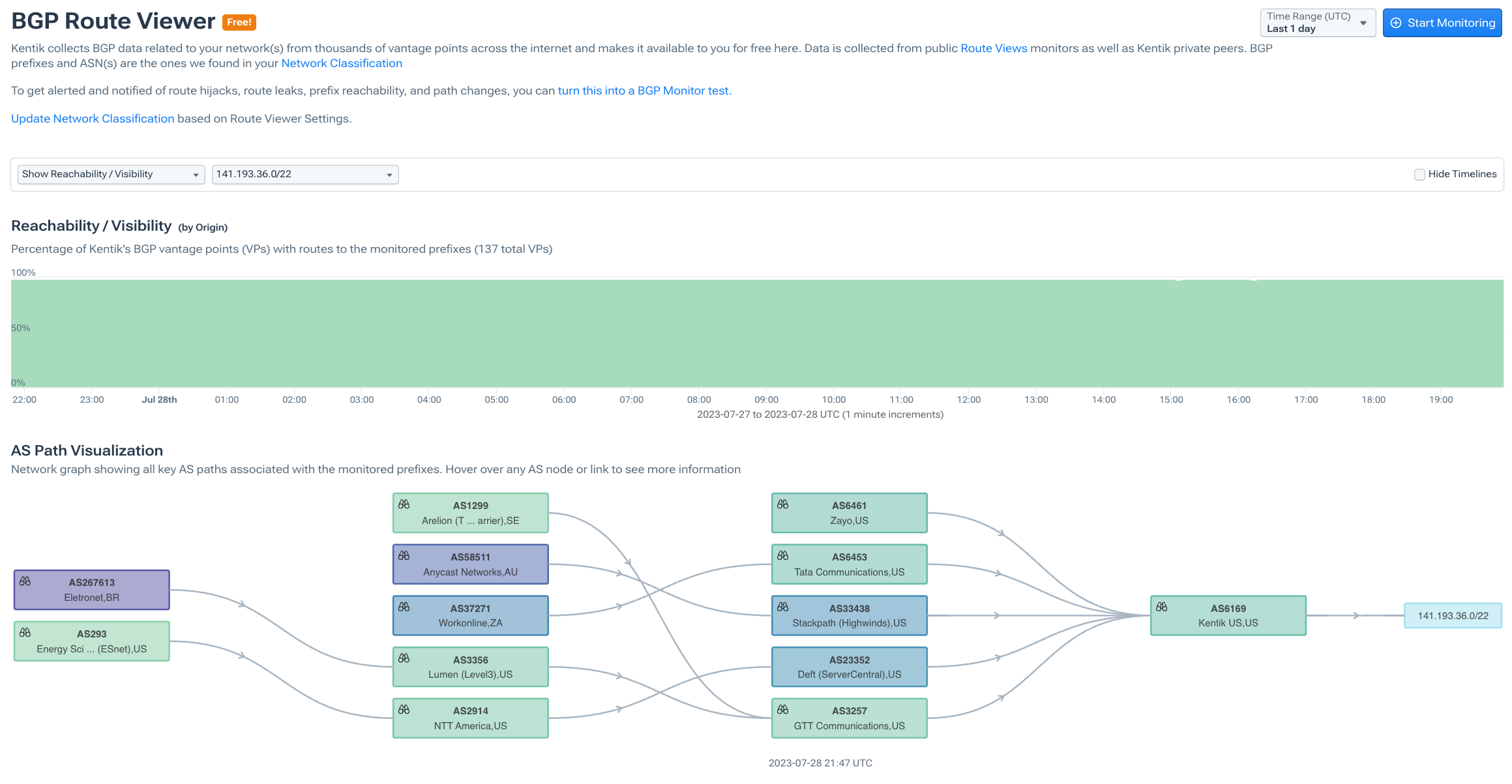Open the Show Reachability / Visibility dropdown
The image size is (1512, 784).
pyautogui.click(x=111, y=174)
